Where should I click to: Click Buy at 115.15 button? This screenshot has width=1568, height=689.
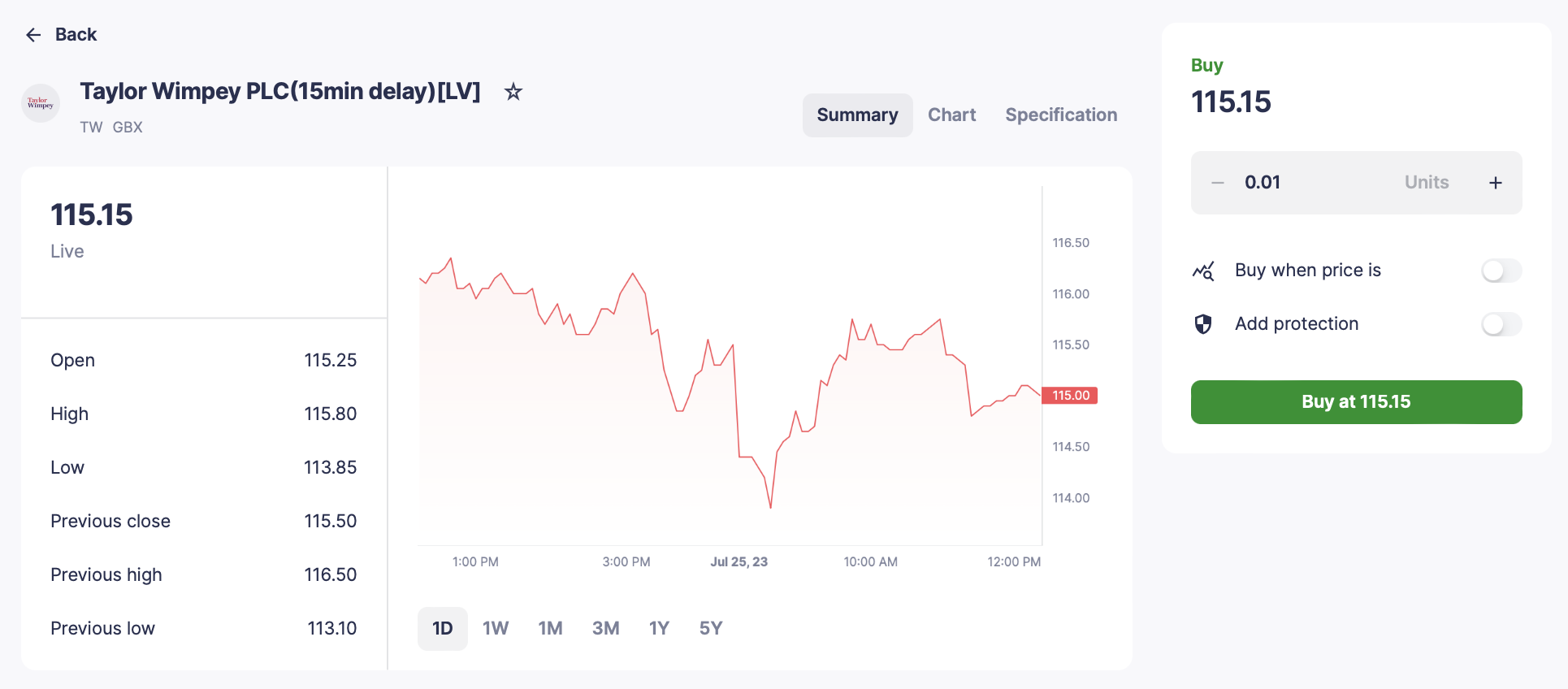click(1356, 402)
